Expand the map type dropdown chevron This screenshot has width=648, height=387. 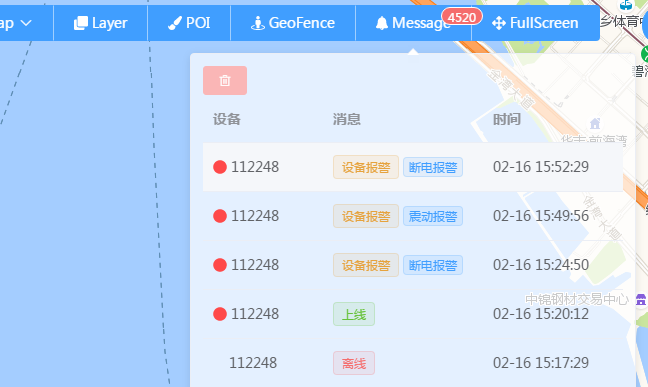(26, 23)
